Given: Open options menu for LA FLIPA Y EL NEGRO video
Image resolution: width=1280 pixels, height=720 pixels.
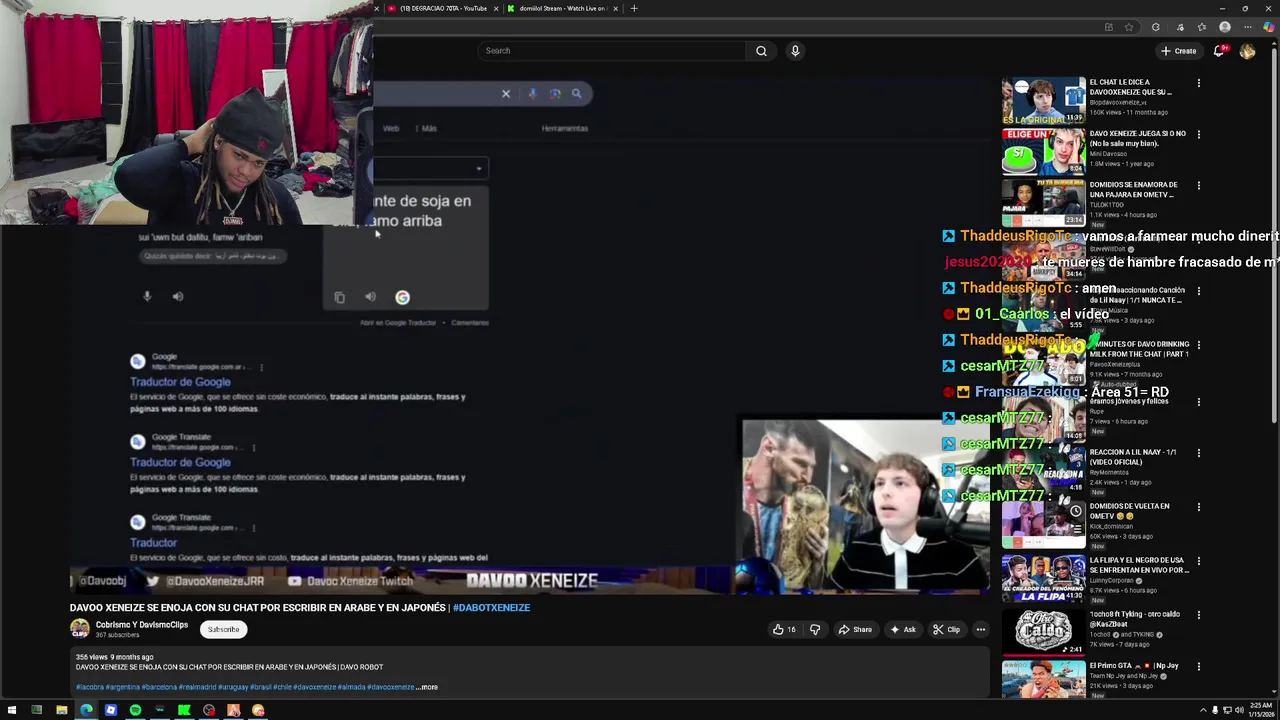Looking at the screenshot, I should pyautogui.click(x=1199, y=561).
